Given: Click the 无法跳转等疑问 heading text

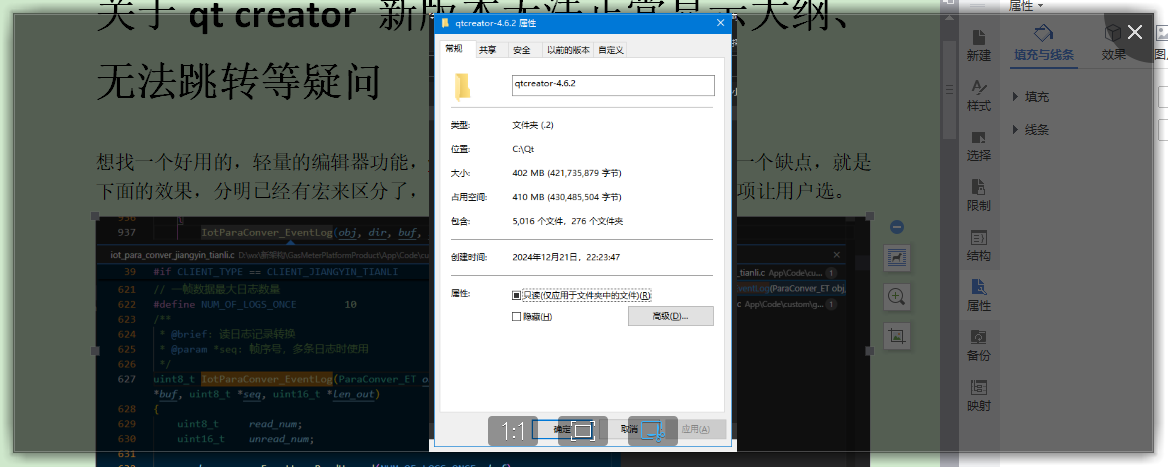Looking at the screenshot, I should click(239, 80).
